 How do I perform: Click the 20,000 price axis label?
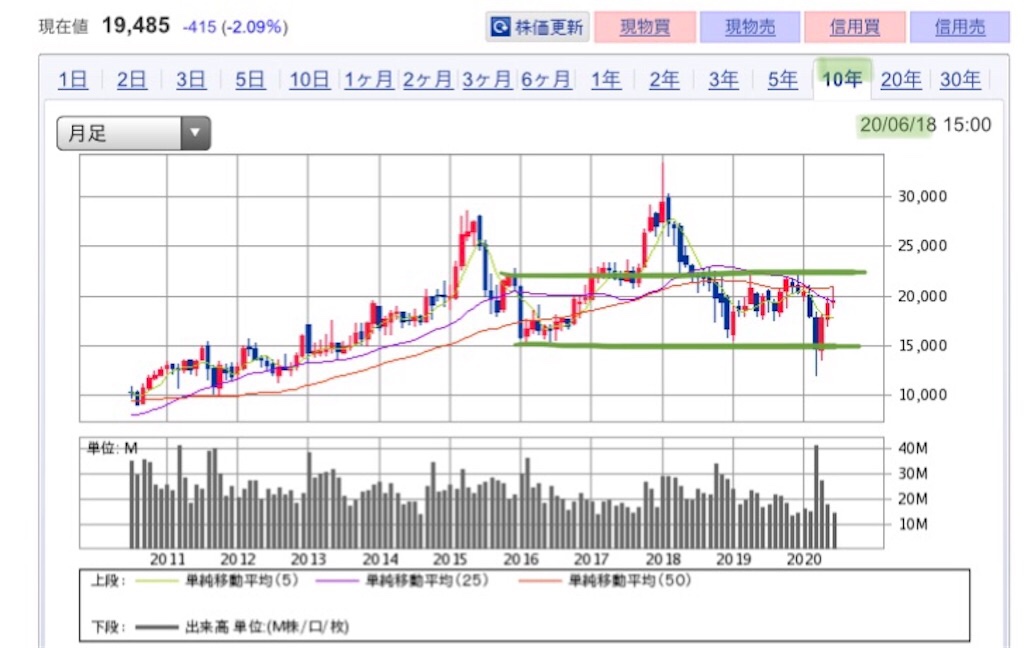coord(922,296)
